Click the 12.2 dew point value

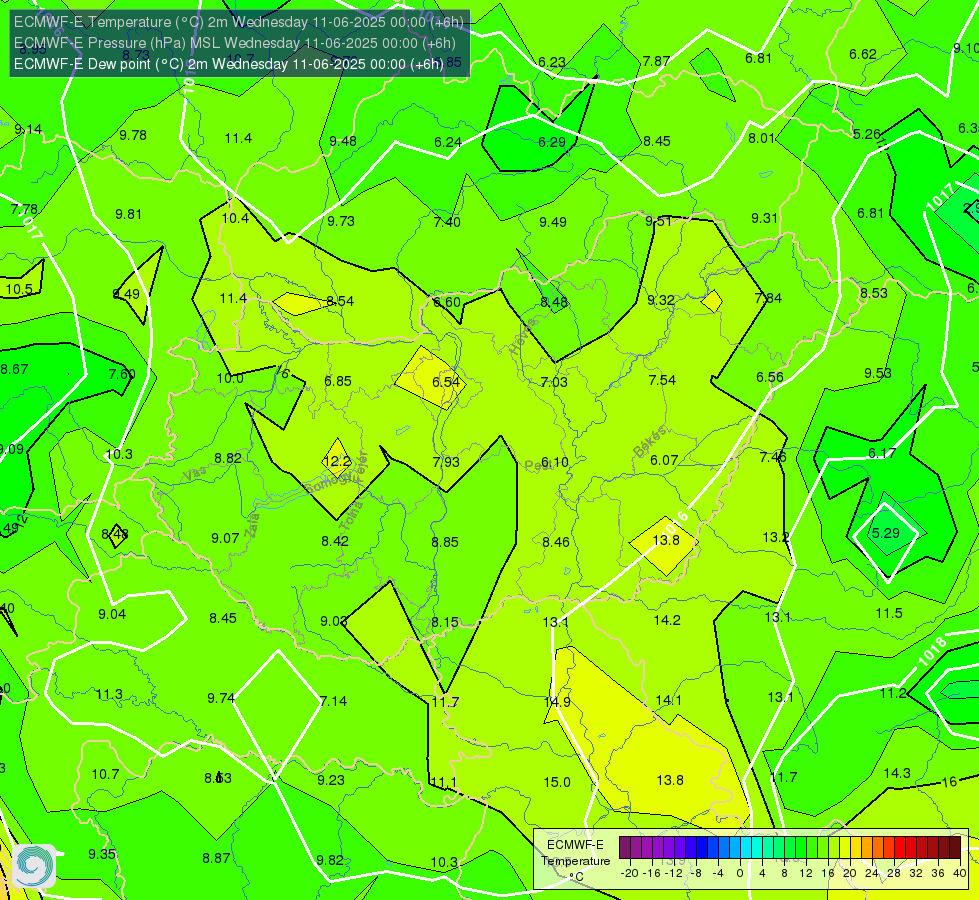337,462
